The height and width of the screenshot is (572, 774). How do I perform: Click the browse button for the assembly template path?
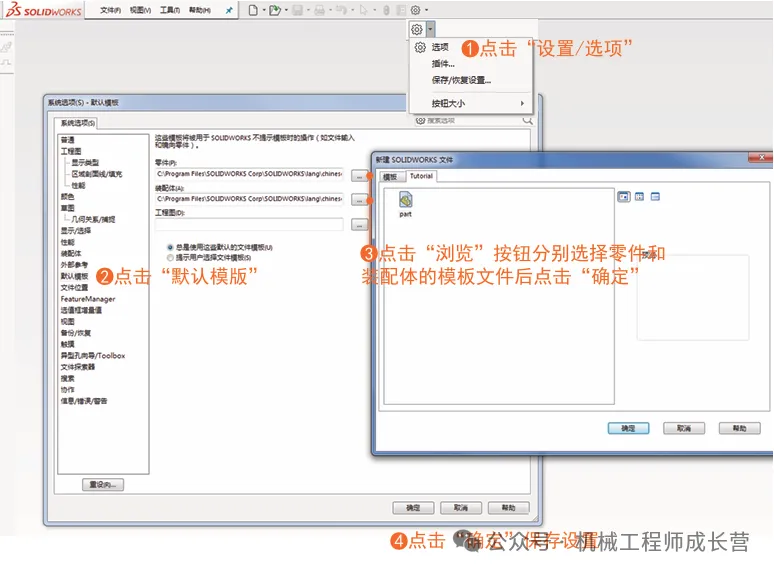[x=359, y=199]
